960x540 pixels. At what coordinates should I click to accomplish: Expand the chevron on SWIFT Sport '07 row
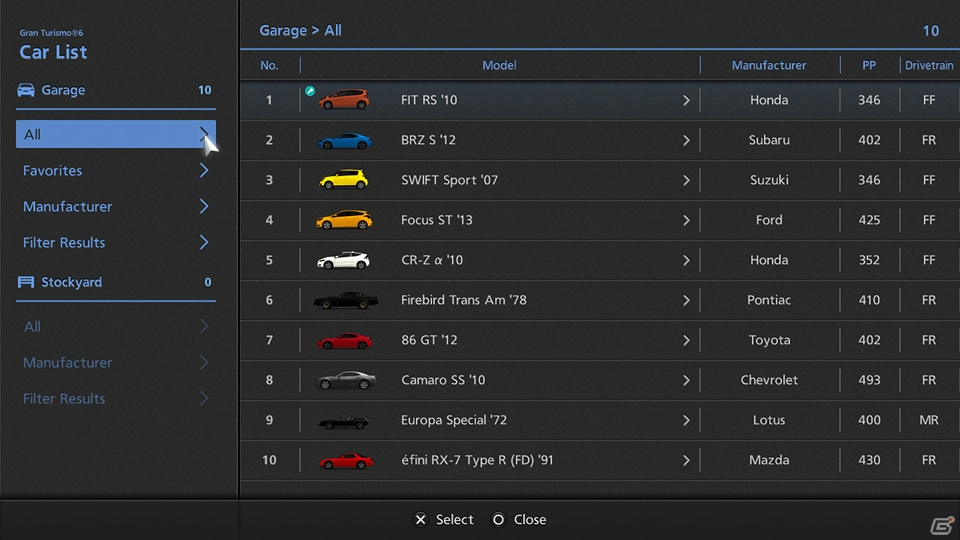tap(686, 180)
